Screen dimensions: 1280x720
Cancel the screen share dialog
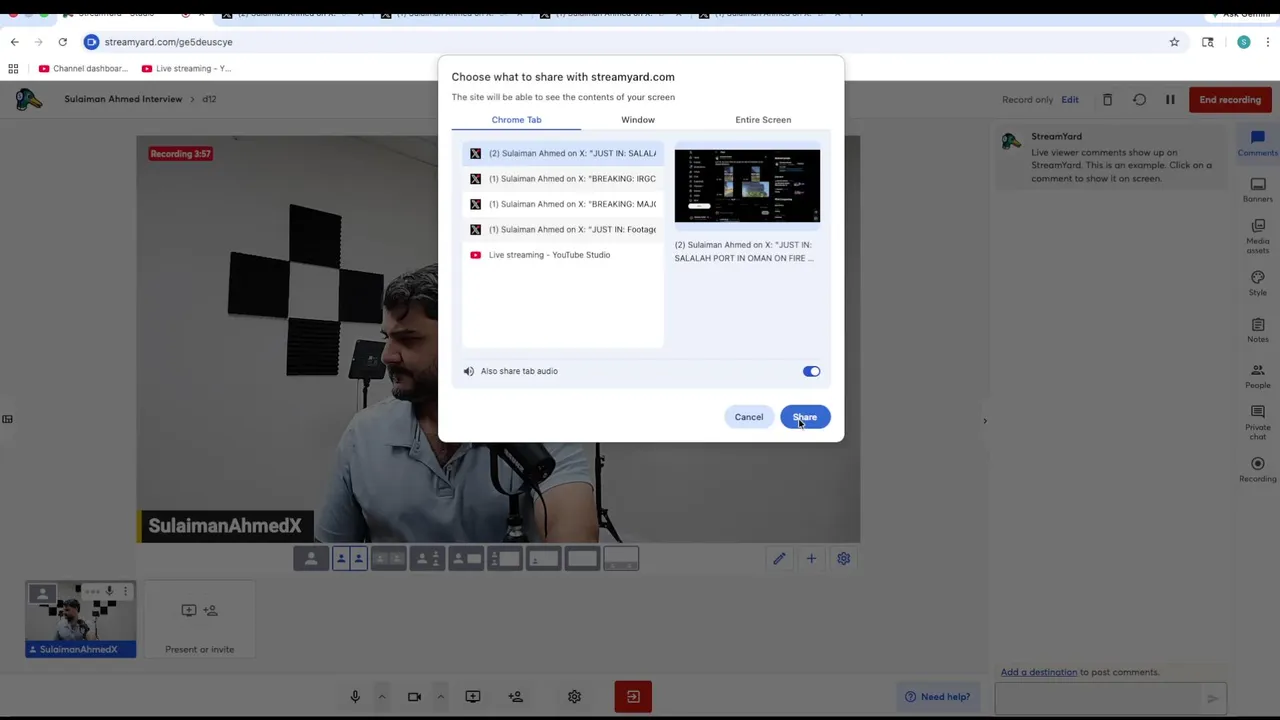pyautogui.click(x=748, y=417)
